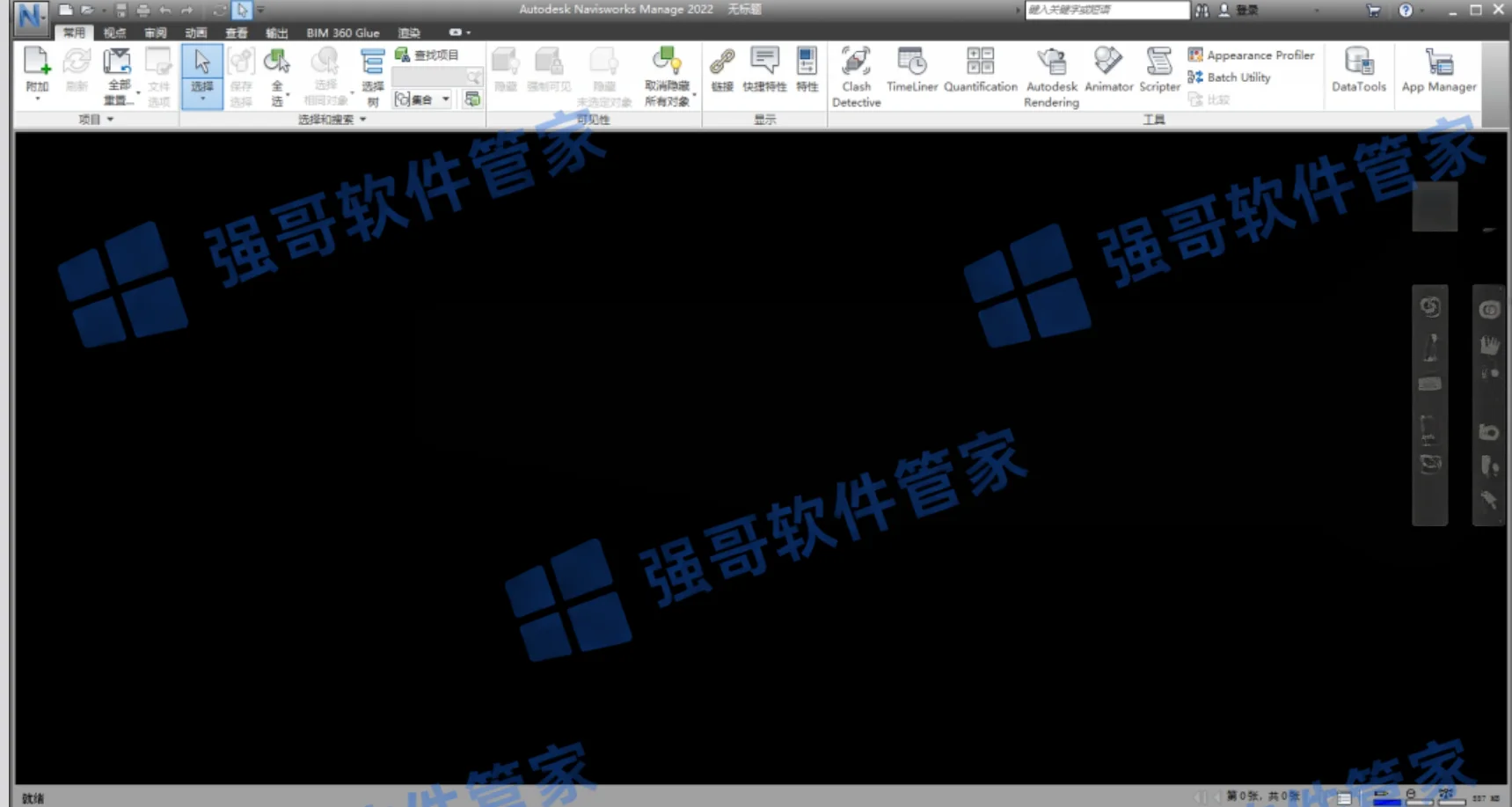
Task: Open the 特性 (Properties) panel
Action: 807,70
